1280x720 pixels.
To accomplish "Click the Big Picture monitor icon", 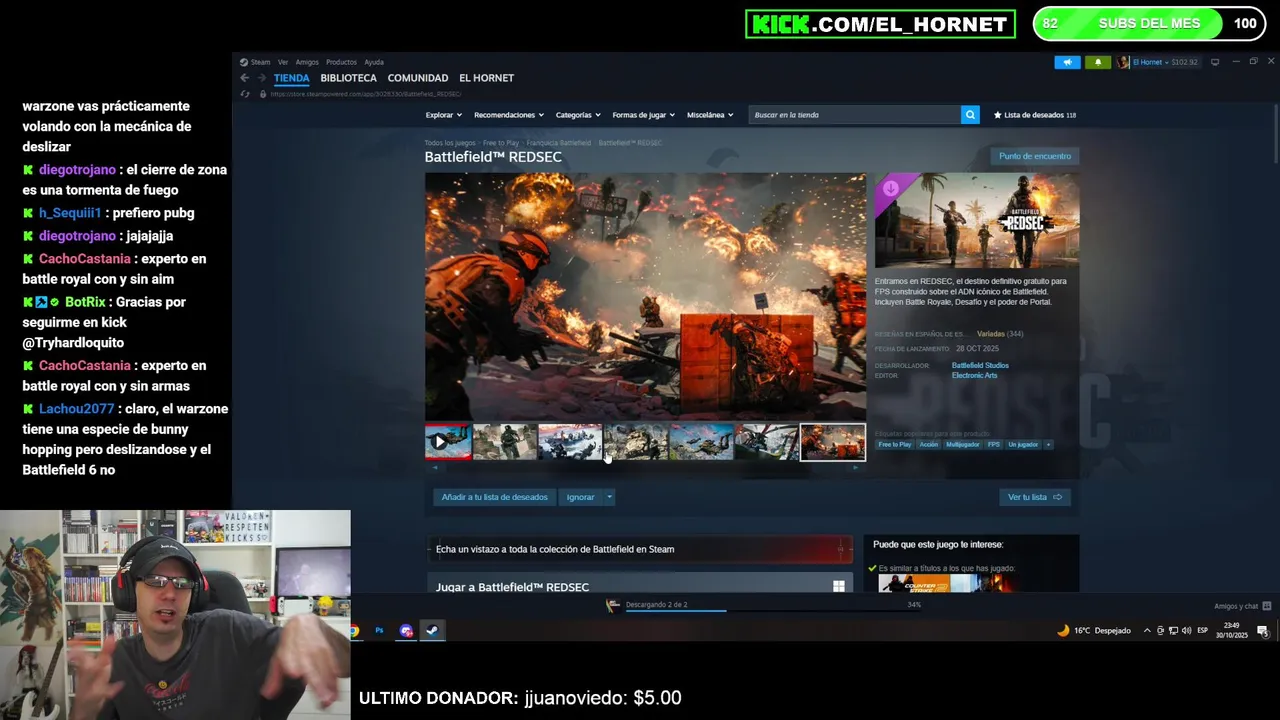I will [1215, 62].
